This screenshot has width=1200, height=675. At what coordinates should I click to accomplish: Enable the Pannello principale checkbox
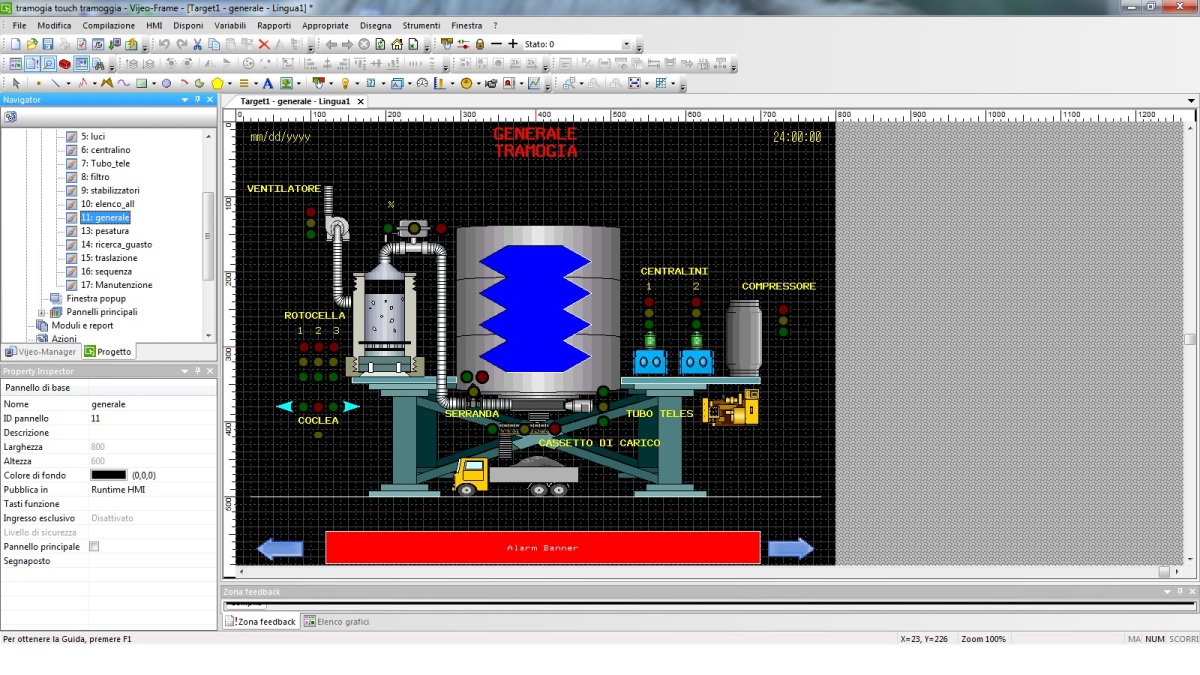point(94,547)
